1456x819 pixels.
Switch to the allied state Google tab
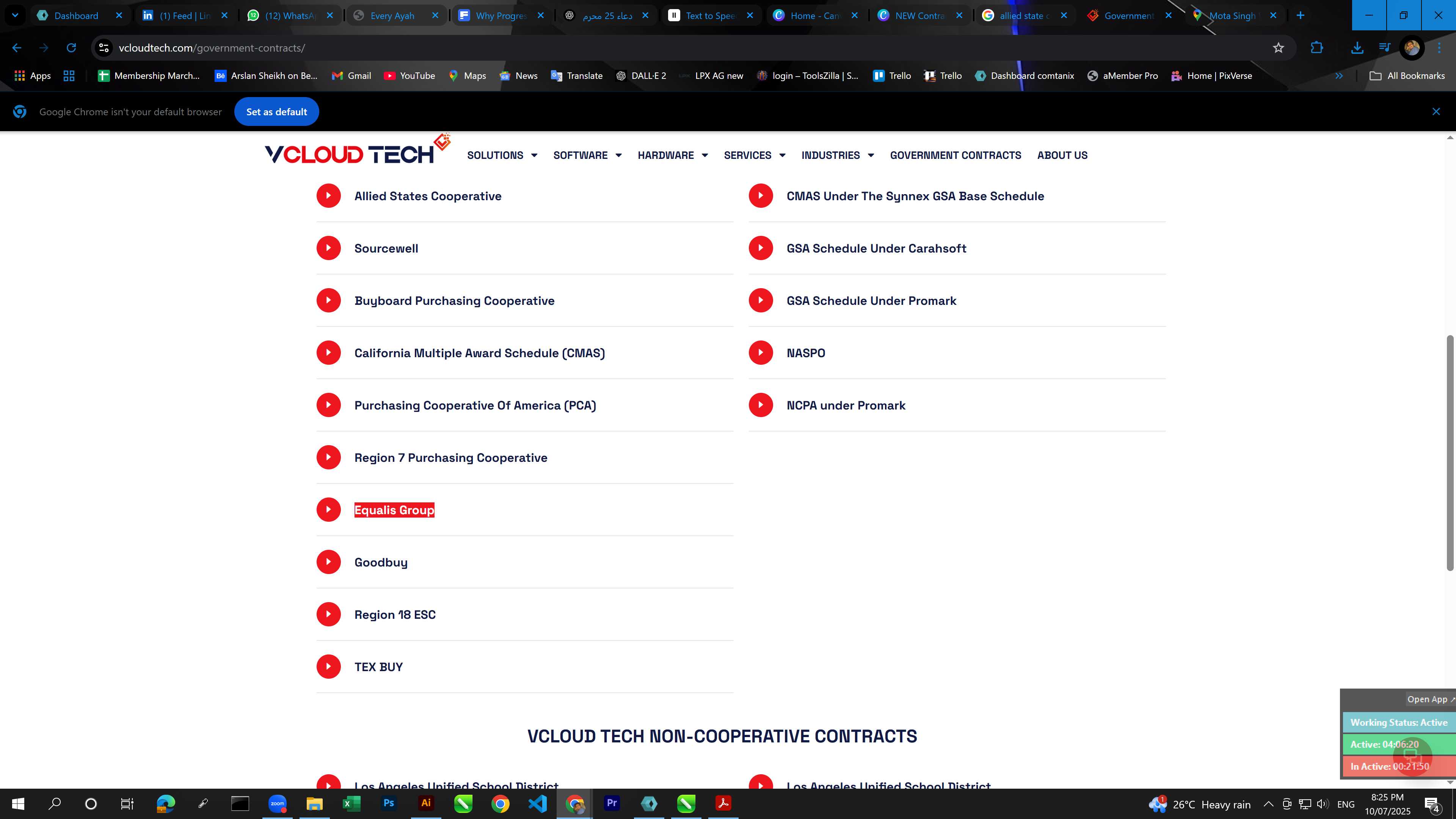tap(1024, 15)
